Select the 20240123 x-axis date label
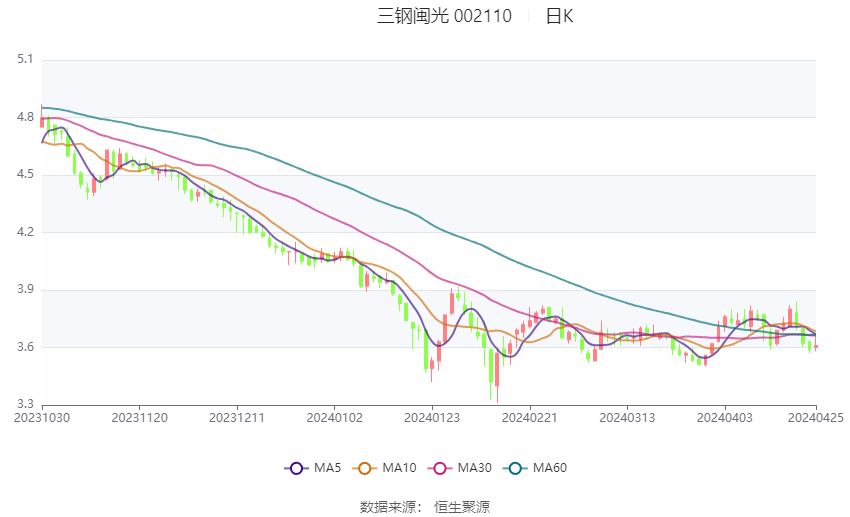The image size is (850, 517). coord(432,418)
